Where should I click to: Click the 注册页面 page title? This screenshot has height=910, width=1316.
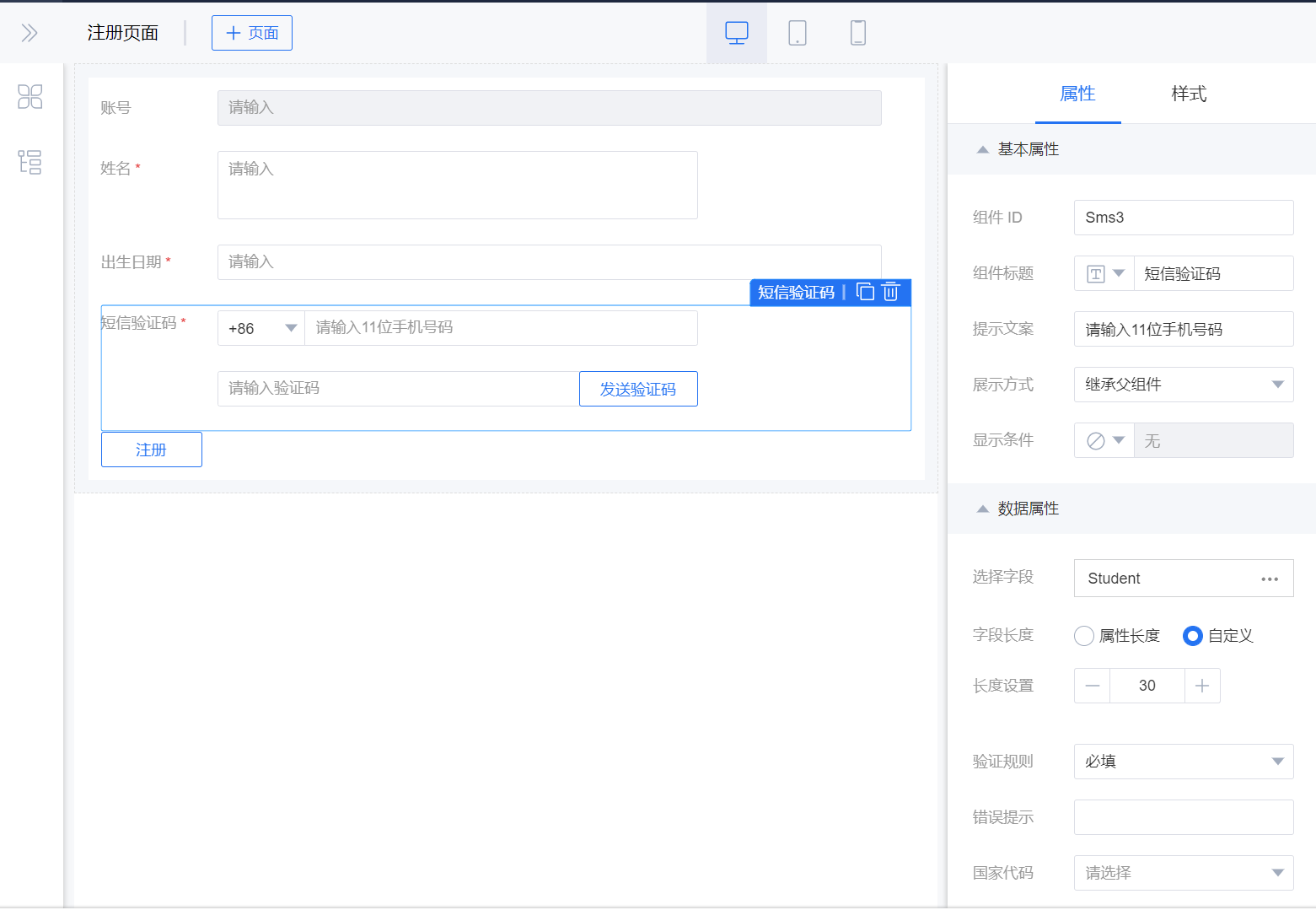click(x=123, y=33)
